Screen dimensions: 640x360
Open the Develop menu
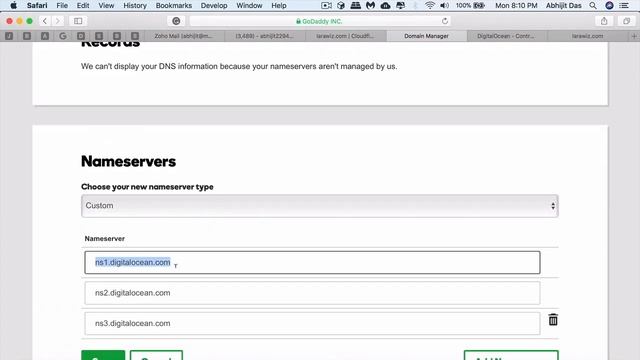pos(214,6)
